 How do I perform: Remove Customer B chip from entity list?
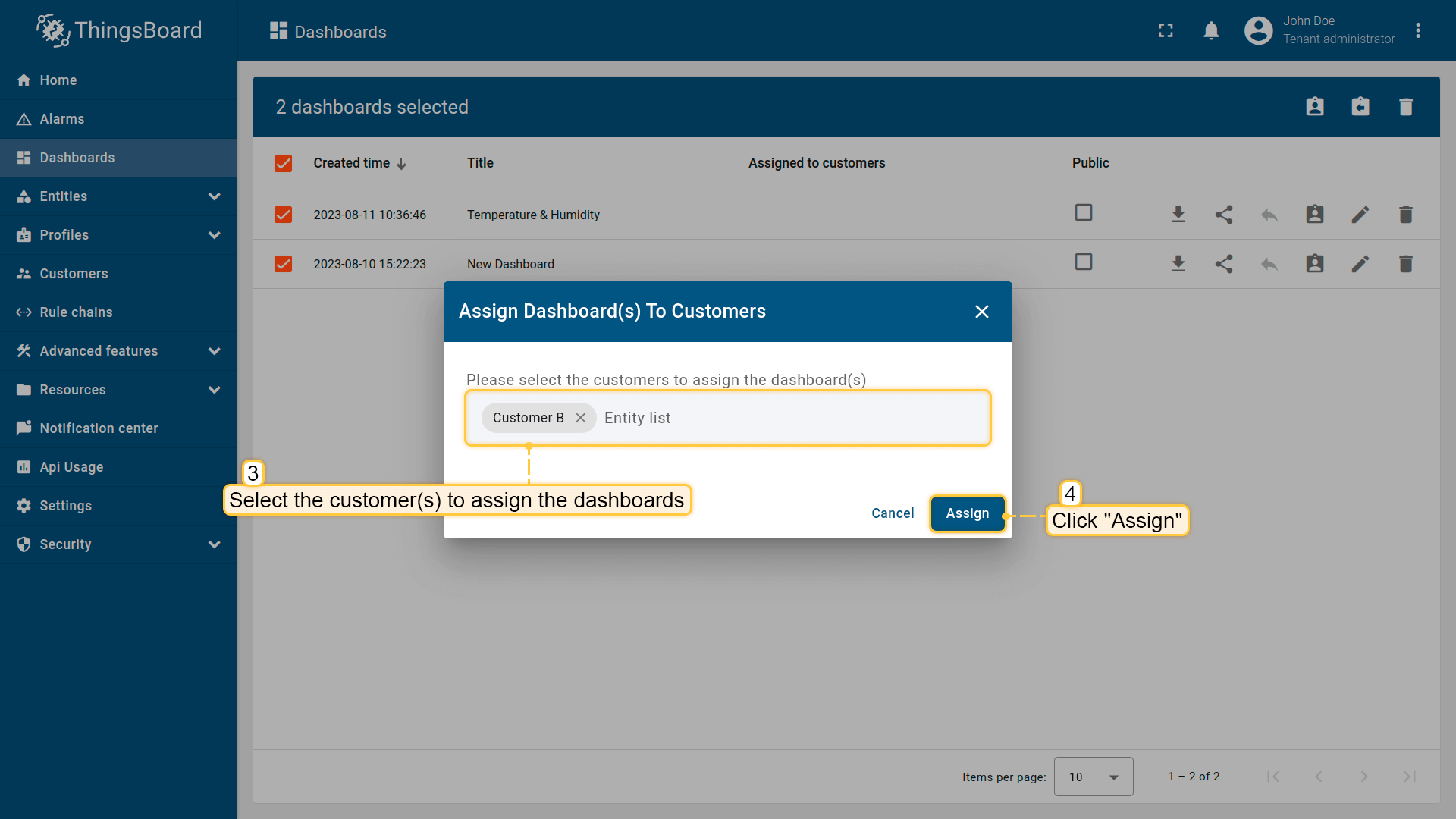[580, 418]
